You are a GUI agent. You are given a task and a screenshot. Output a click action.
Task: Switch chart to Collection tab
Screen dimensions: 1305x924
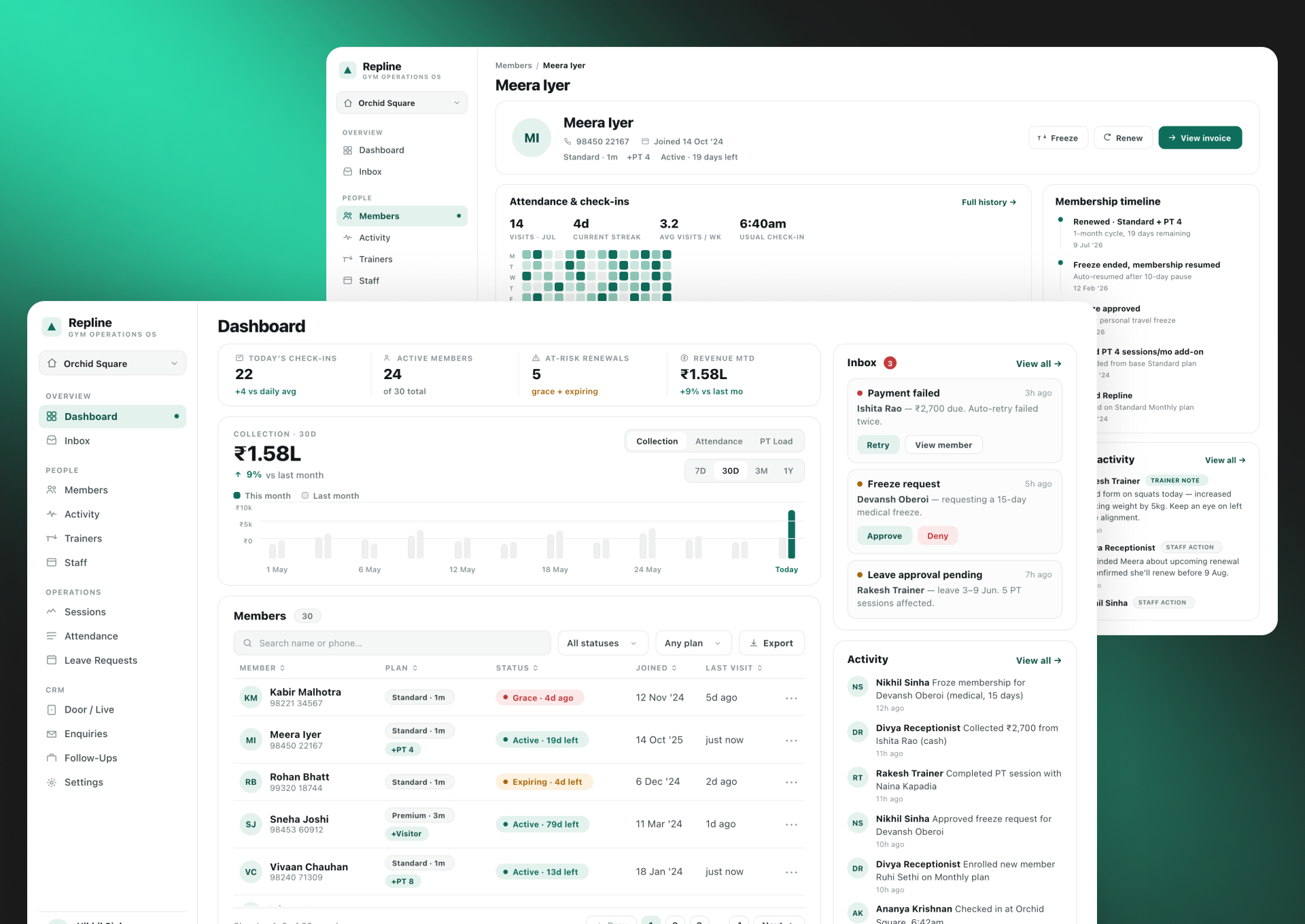pos(657,441)
